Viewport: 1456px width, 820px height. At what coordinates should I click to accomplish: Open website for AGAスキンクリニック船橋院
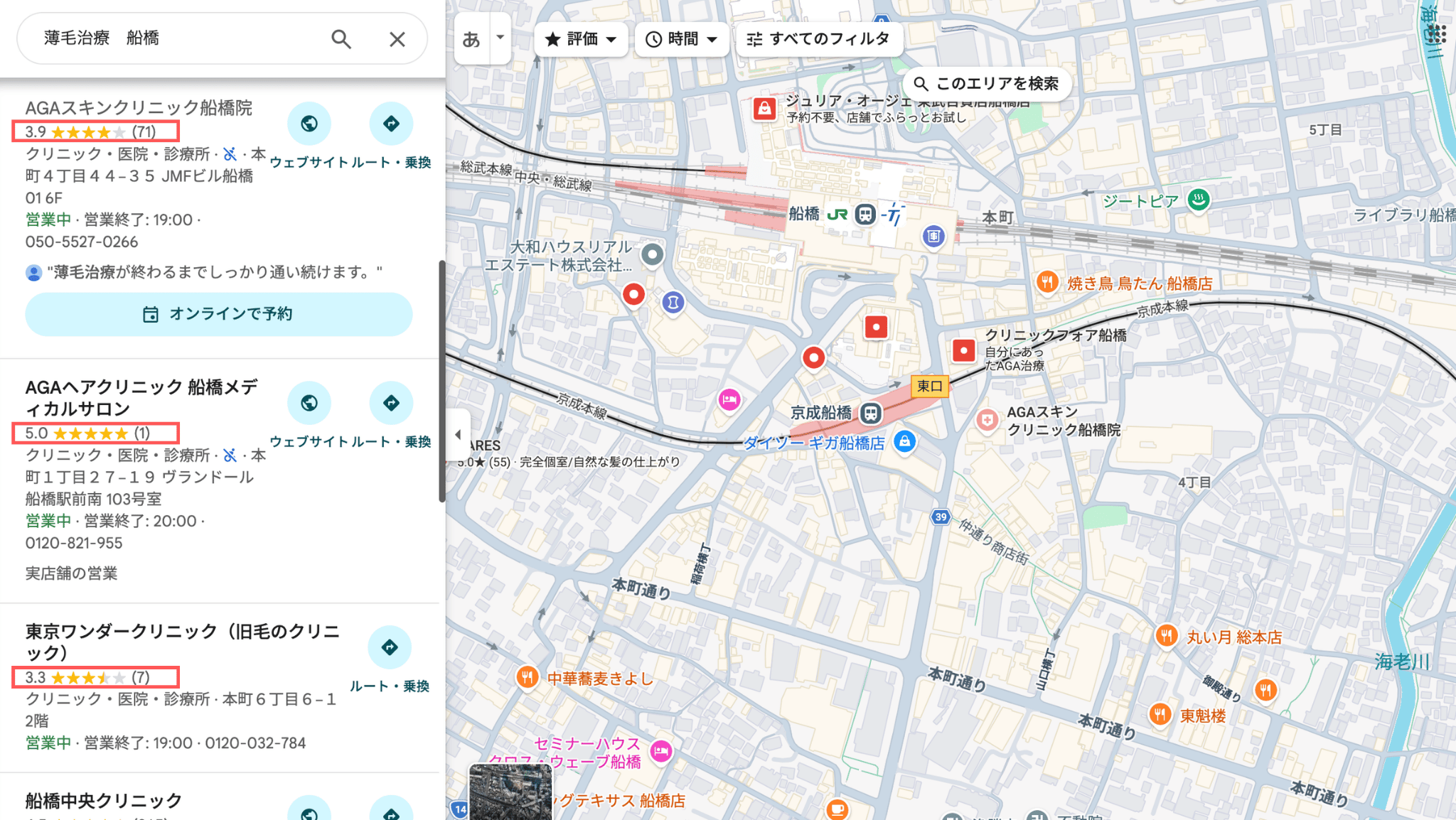tap(309, 124)
